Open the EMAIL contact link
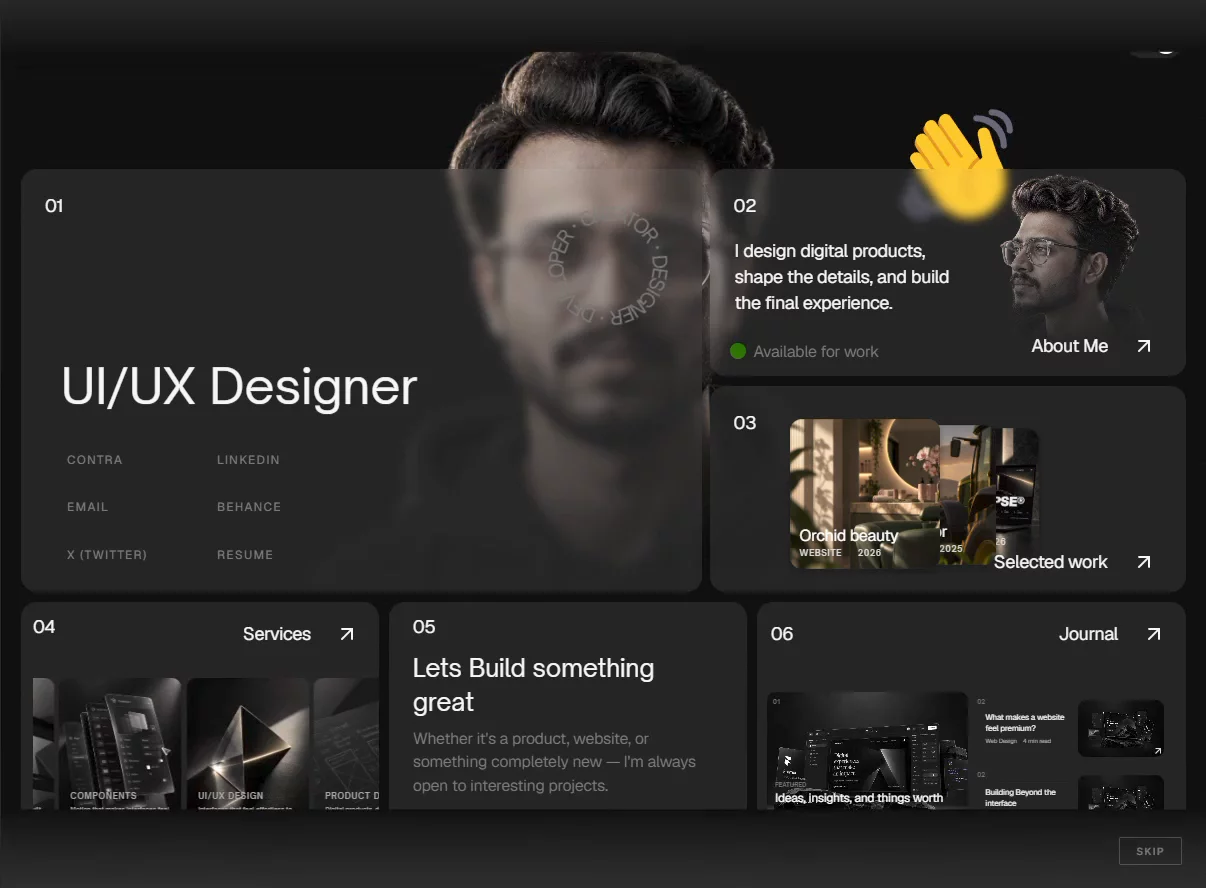This screenshot has height=888, width=1206. (87, 507)
